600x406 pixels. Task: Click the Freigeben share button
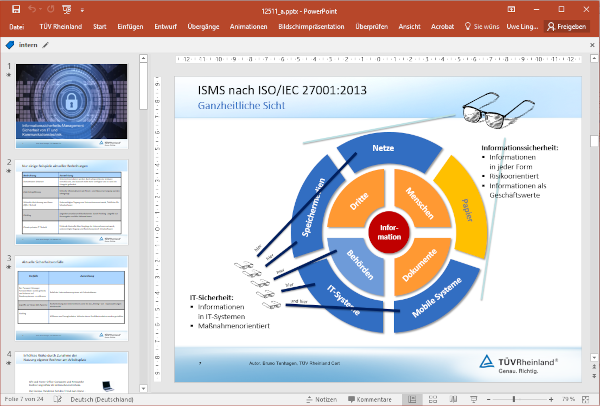568,27
